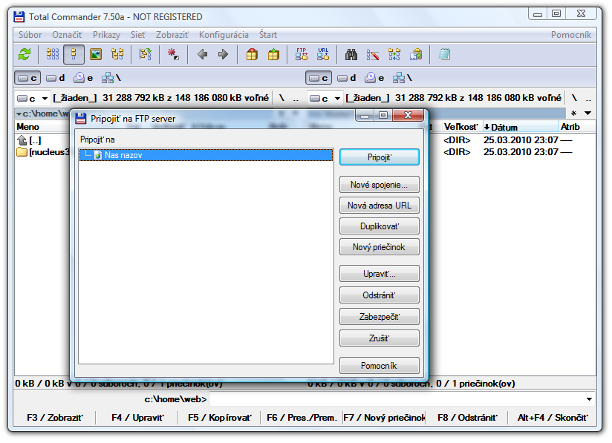612x443 pixels.
Task: Select drive d button in left panel
Action: (55, 78)
